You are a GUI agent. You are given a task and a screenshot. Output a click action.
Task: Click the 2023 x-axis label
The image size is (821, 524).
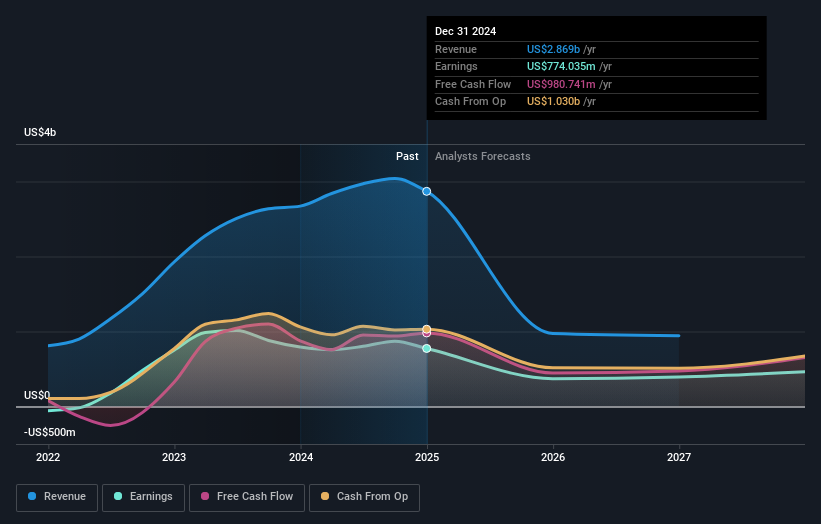coord(174,458)
